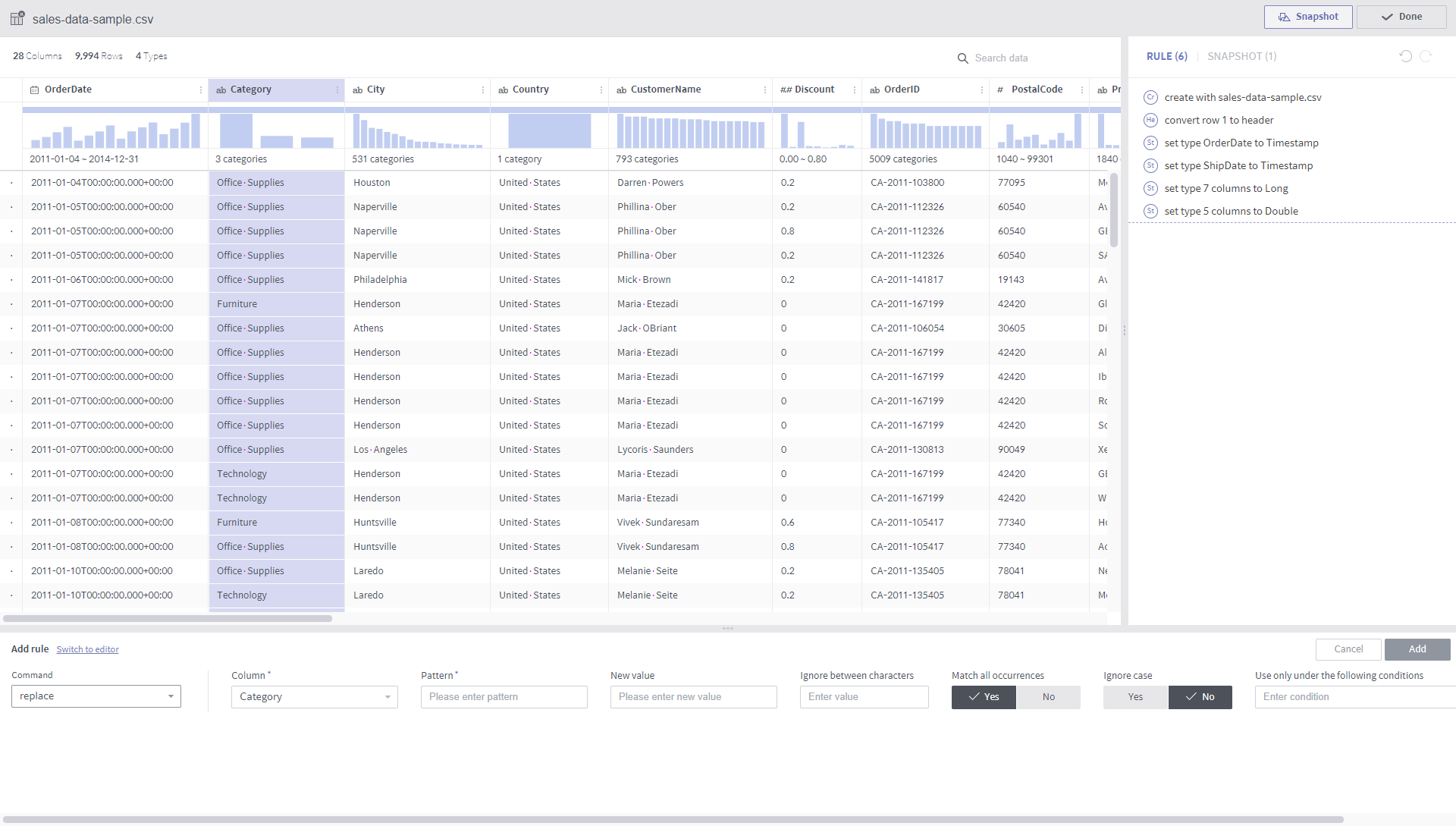Click the Pattern input field
1456x826 pixels.
(504, 697)
